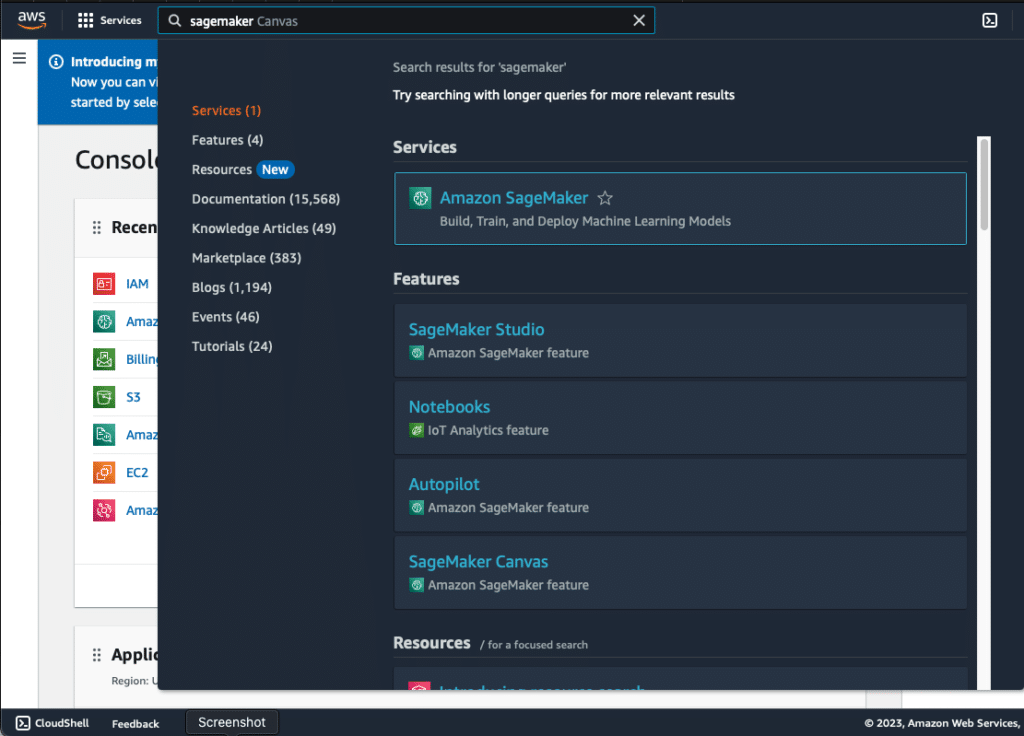The image size is (1024, 736).
Task: Click the Resources section heading in results
Action: (432, 643)
